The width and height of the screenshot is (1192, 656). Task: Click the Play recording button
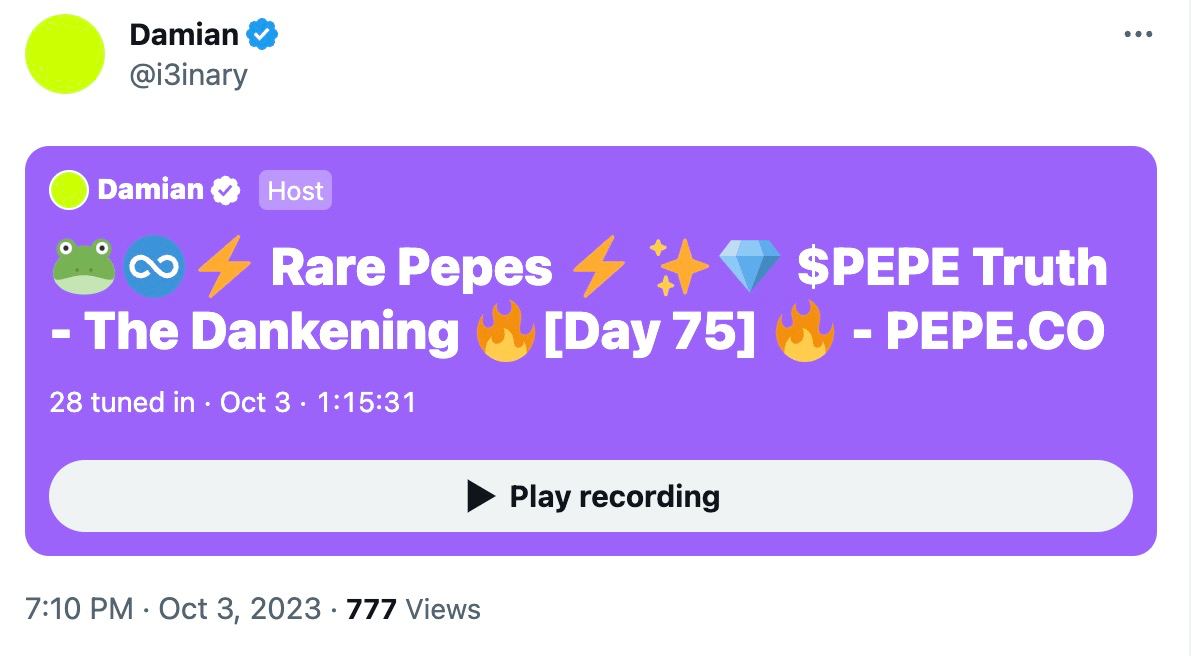(591, 496)
